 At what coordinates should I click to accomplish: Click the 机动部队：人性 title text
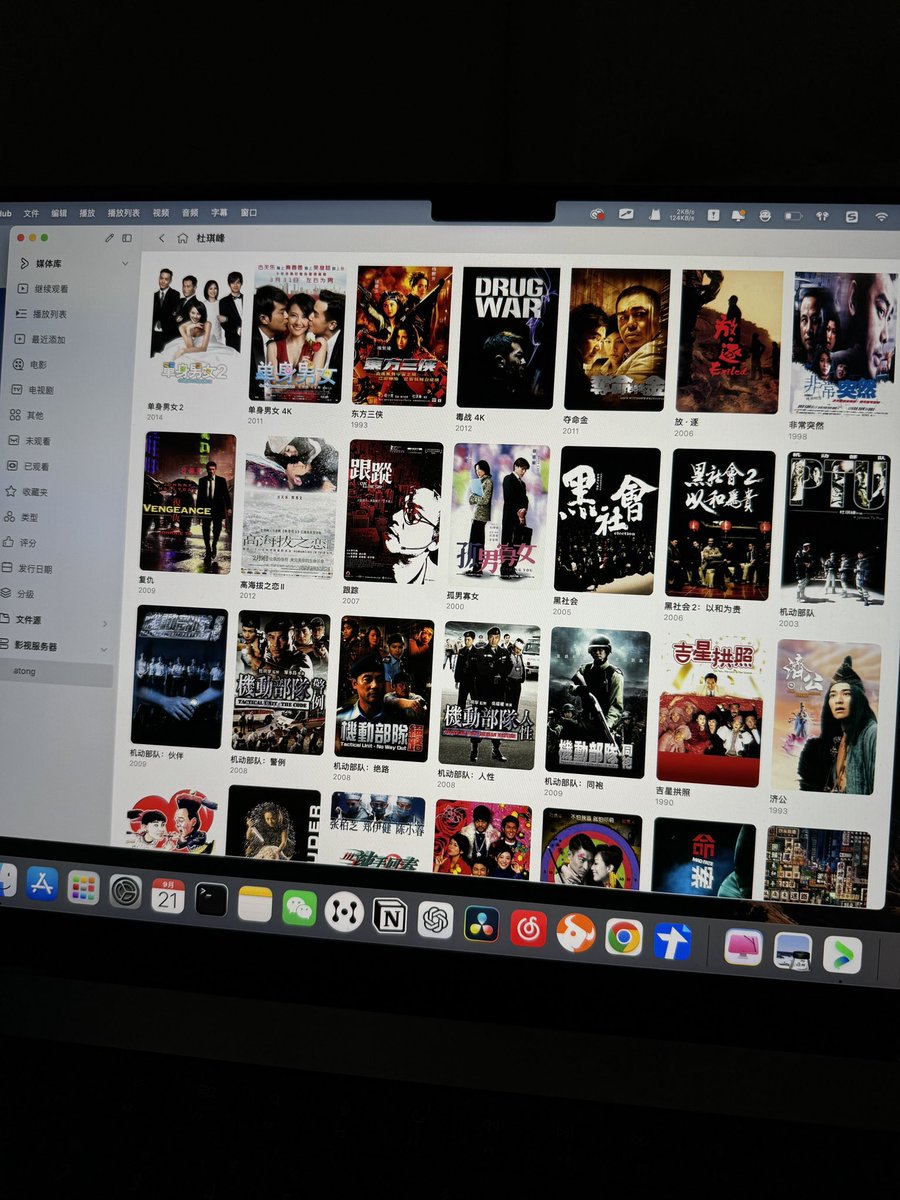click(x=466, y=773)
